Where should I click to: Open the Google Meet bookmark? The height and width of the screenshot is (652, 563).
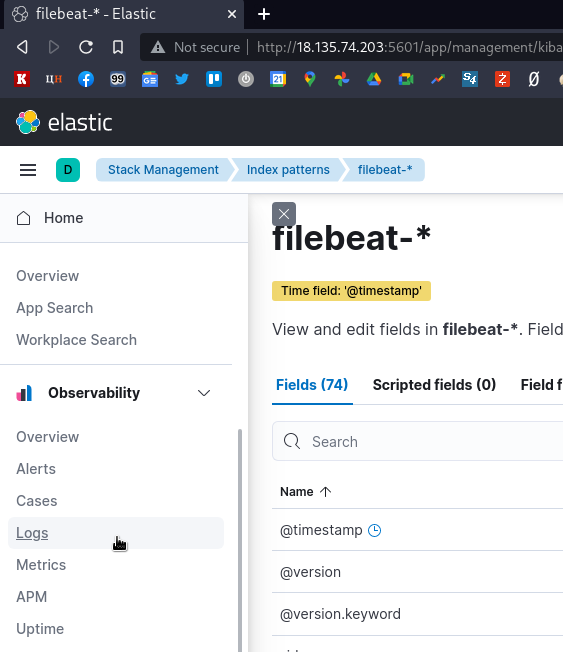406,79
